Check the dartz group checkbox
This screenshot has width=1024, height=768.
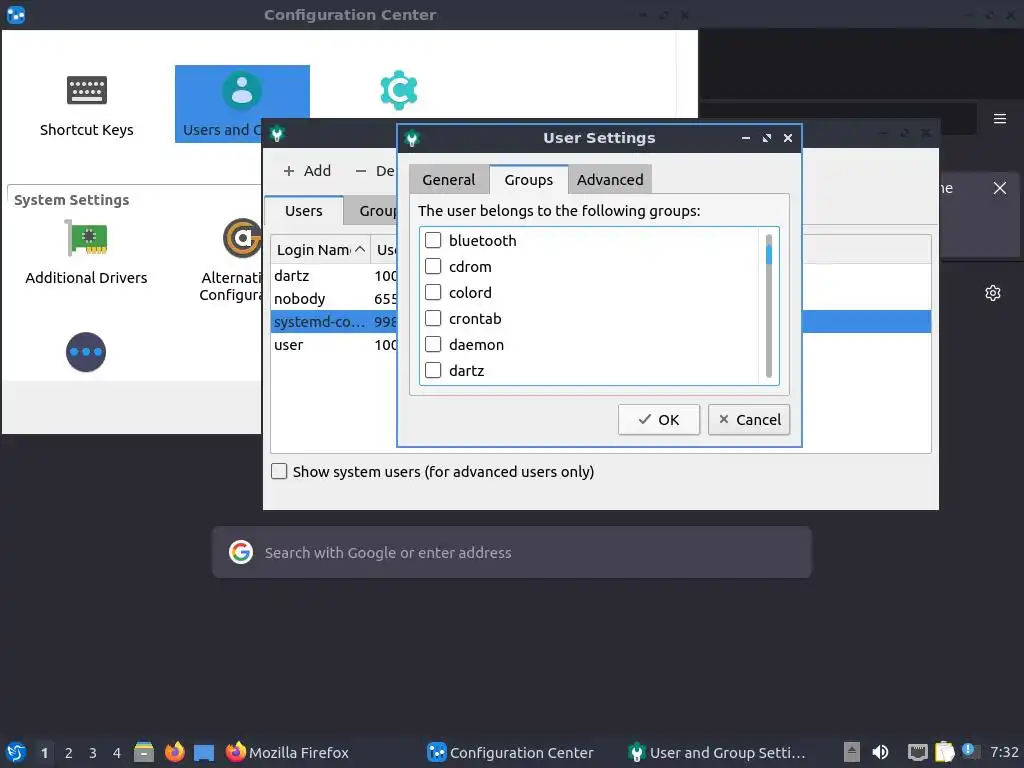point(433,370)
